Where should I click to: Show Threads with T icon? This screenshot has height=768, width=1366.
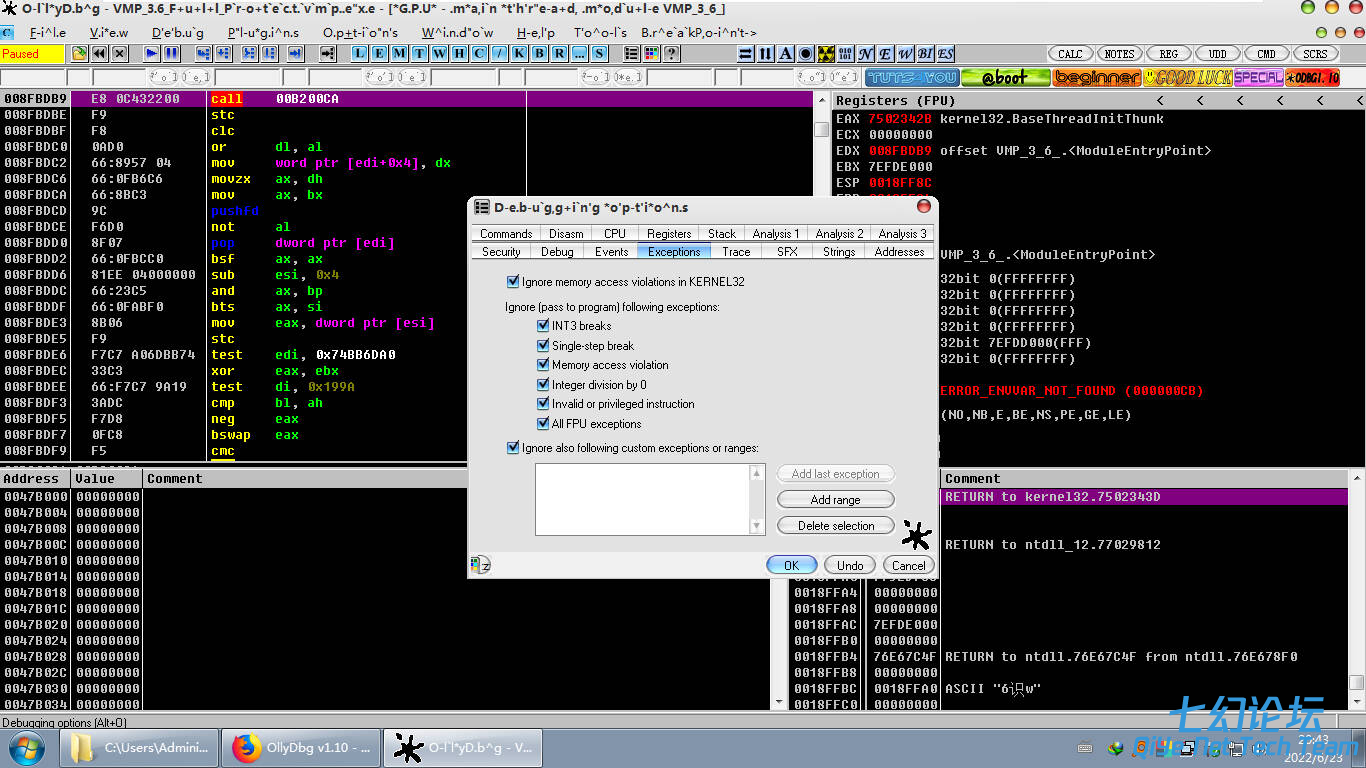pos(420,54)
